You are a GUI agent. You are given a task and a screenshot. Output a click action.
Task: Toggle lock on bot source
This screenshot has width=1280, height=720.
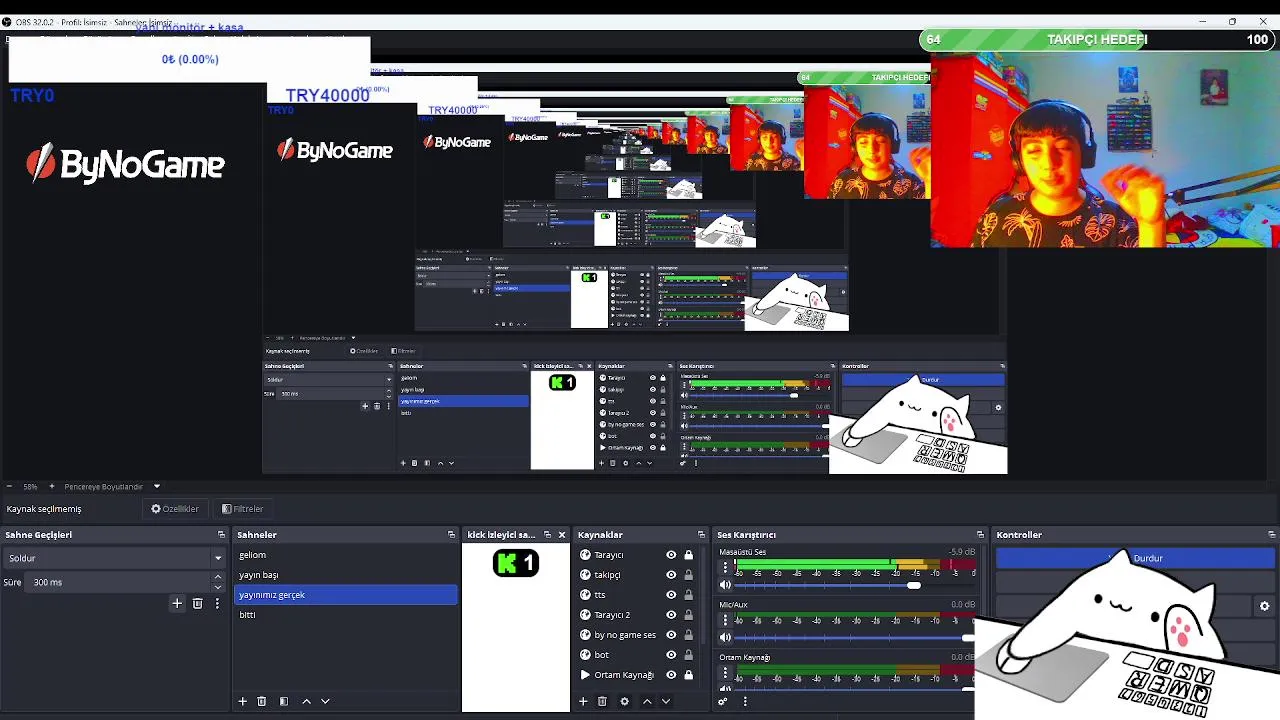point(688,655)
